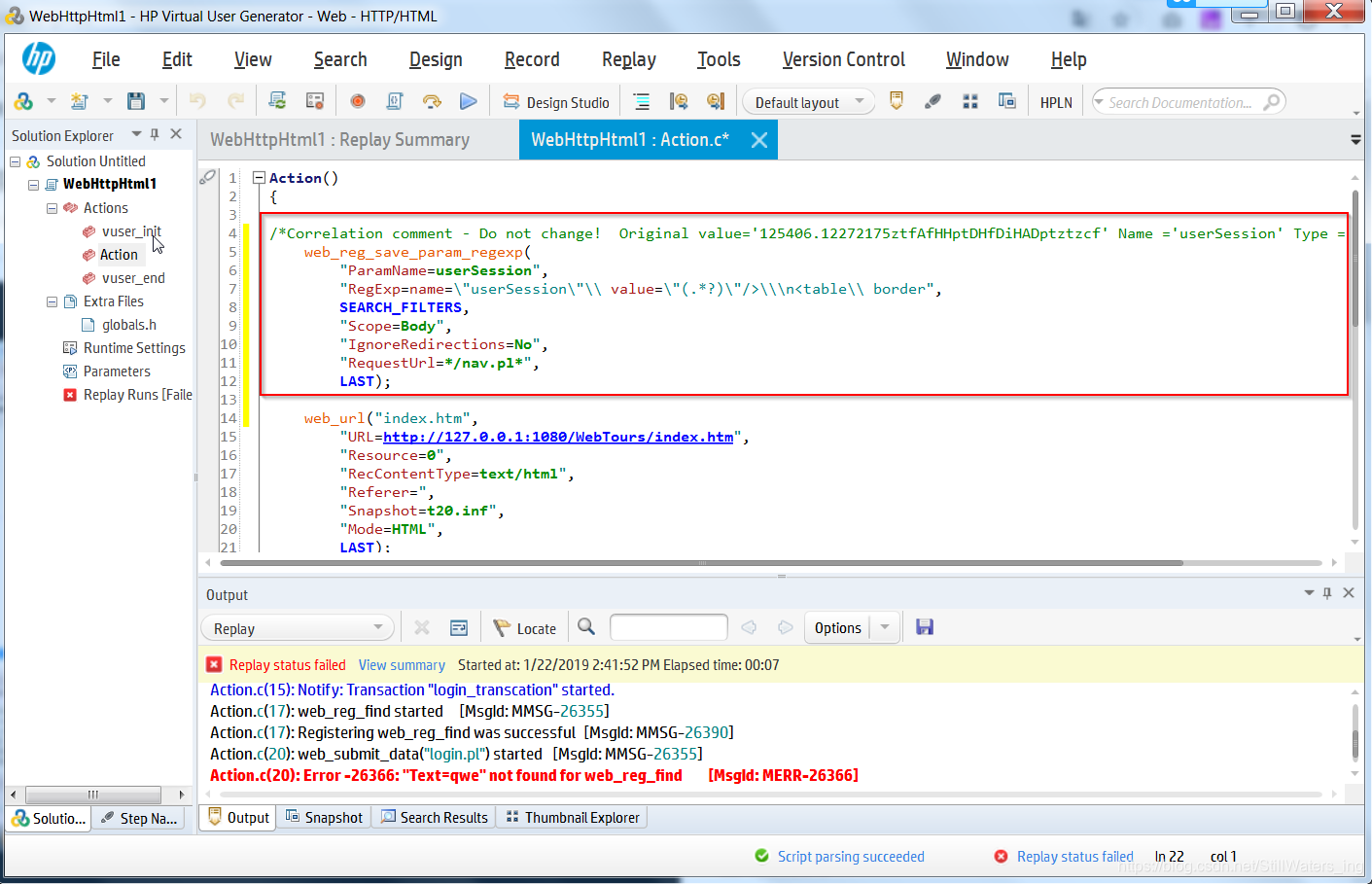
Task: Click the Run step-by-step toolbar icon
Action: click(432, 101)
